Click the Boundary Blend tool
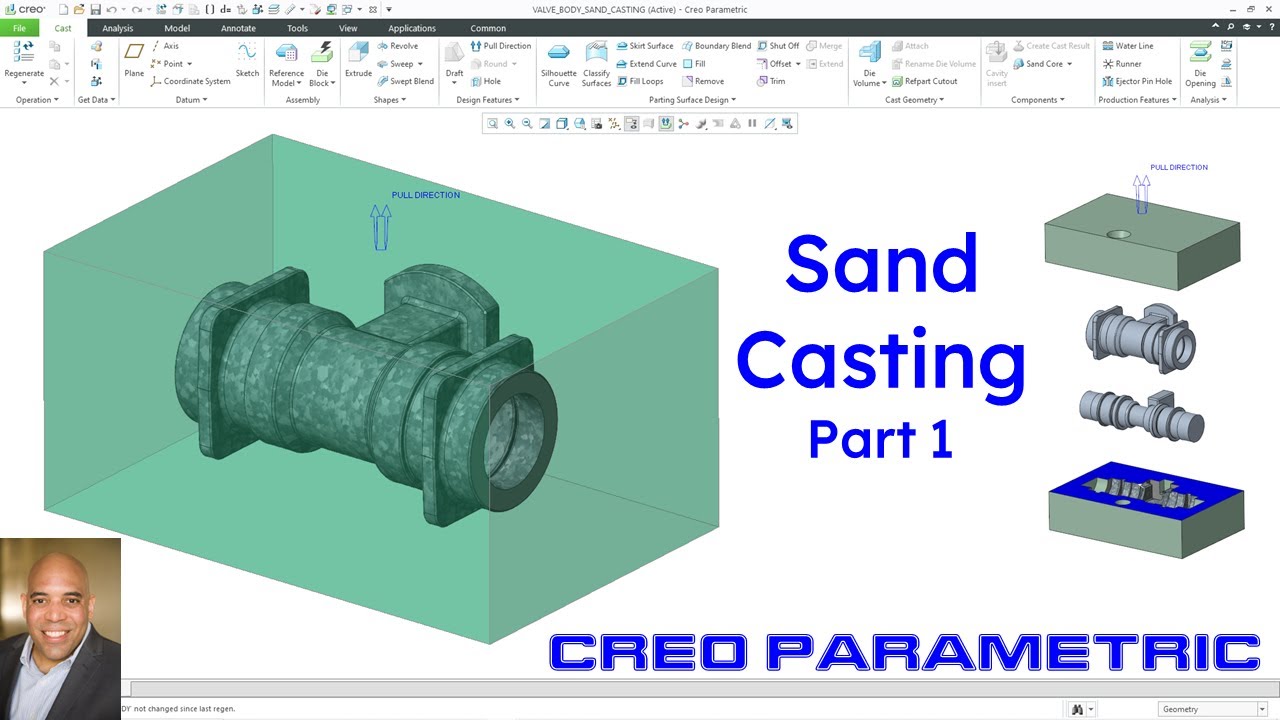Screen dimensions: 1280x720 point(716,46)
